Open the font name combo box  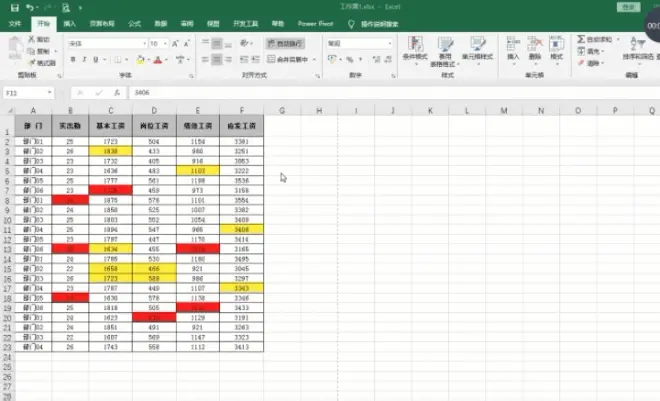pos(107,43)
